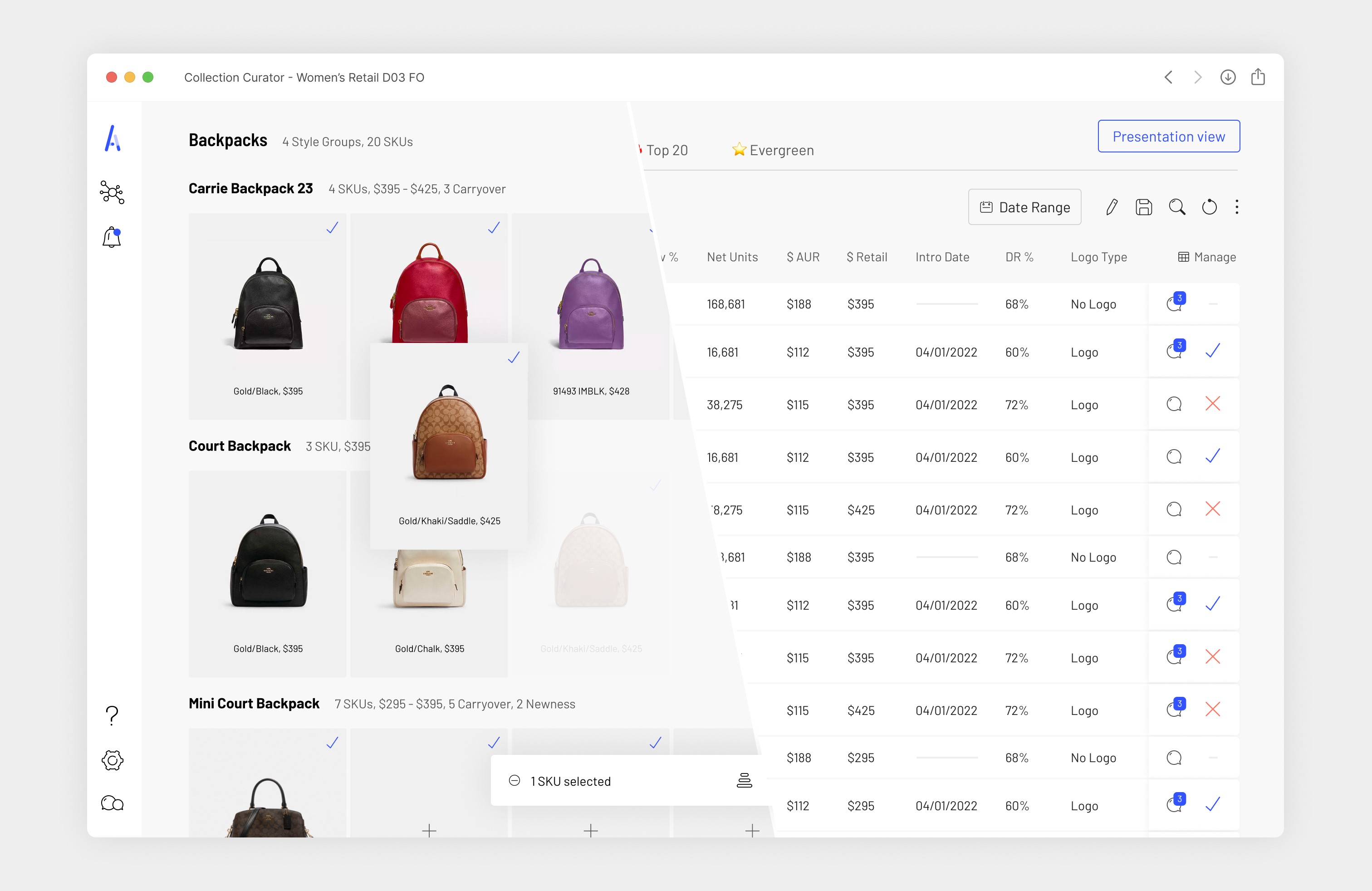Open comments on the $112 $295 row
1372x891 pixels.
point(1175,803)
